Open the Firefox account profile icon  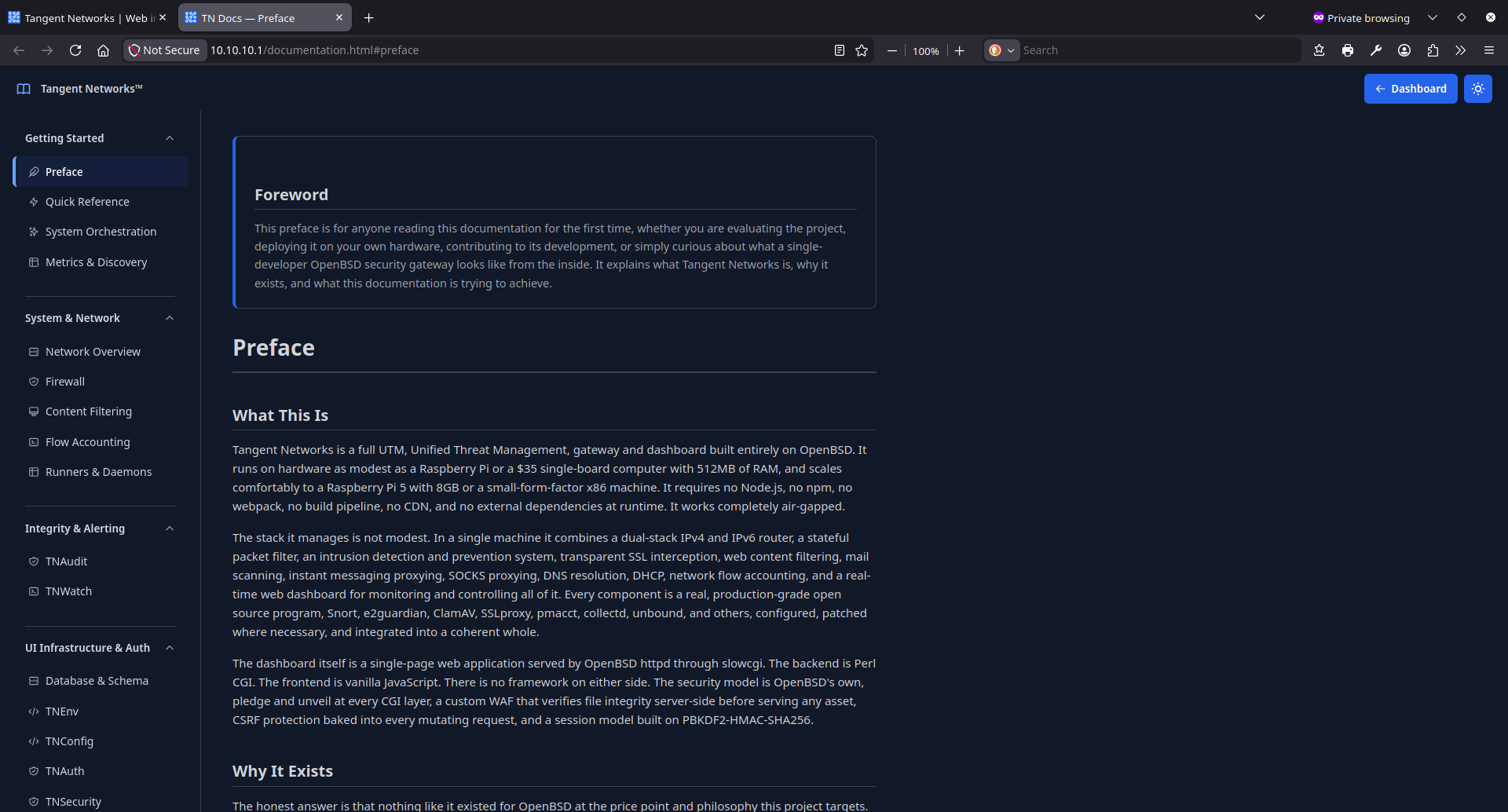coord(1404,49)
